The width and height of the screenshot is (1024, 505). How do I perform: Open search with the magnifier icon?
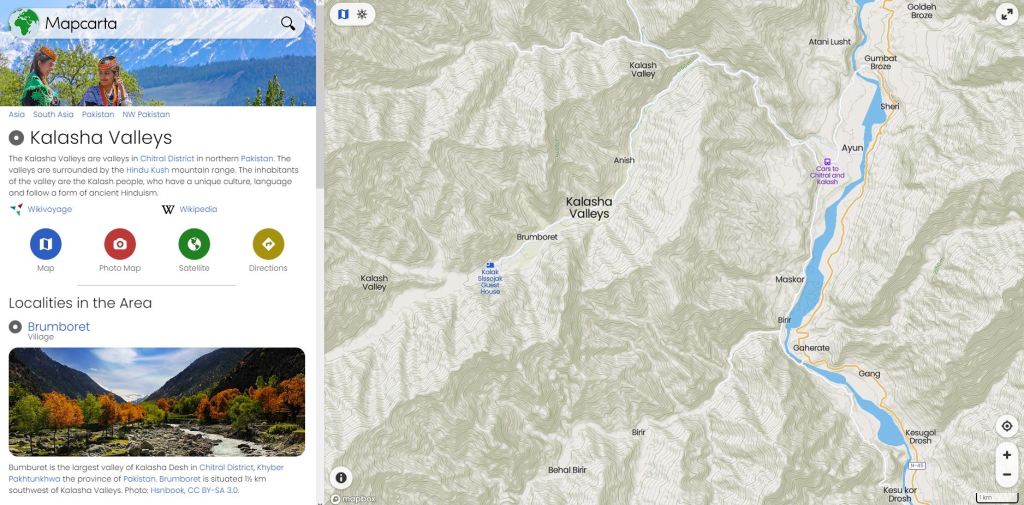[x=288, y=24]
